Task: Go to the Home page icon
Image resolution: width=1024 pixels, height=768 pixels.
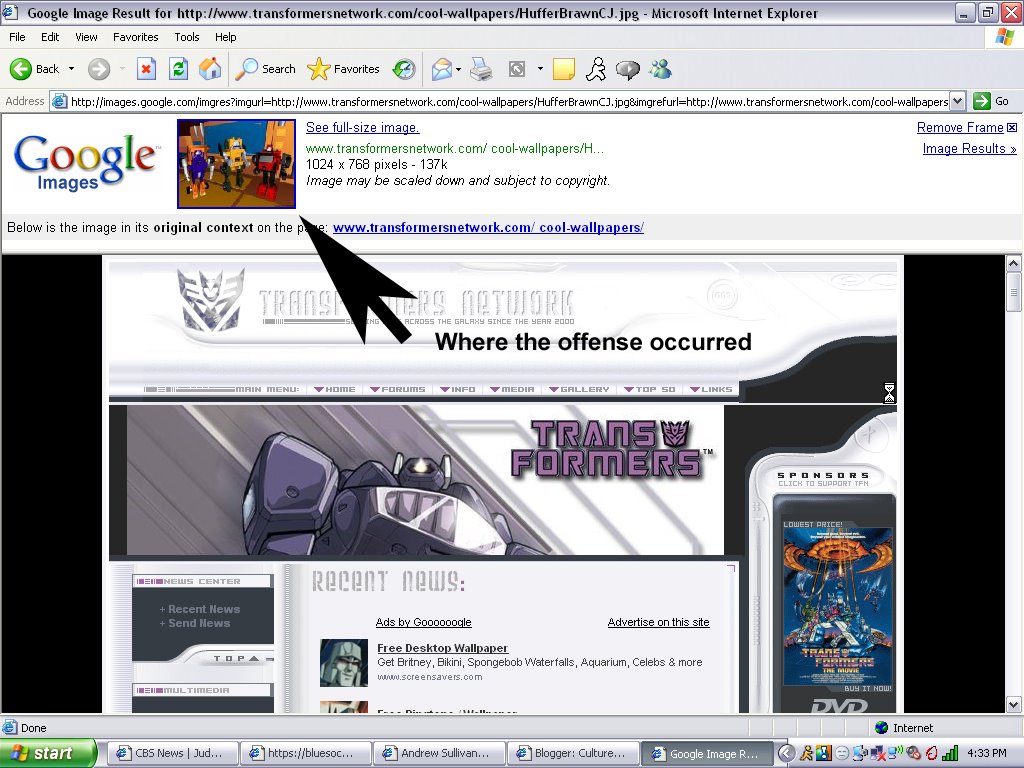Action: (x=210, y=69)
